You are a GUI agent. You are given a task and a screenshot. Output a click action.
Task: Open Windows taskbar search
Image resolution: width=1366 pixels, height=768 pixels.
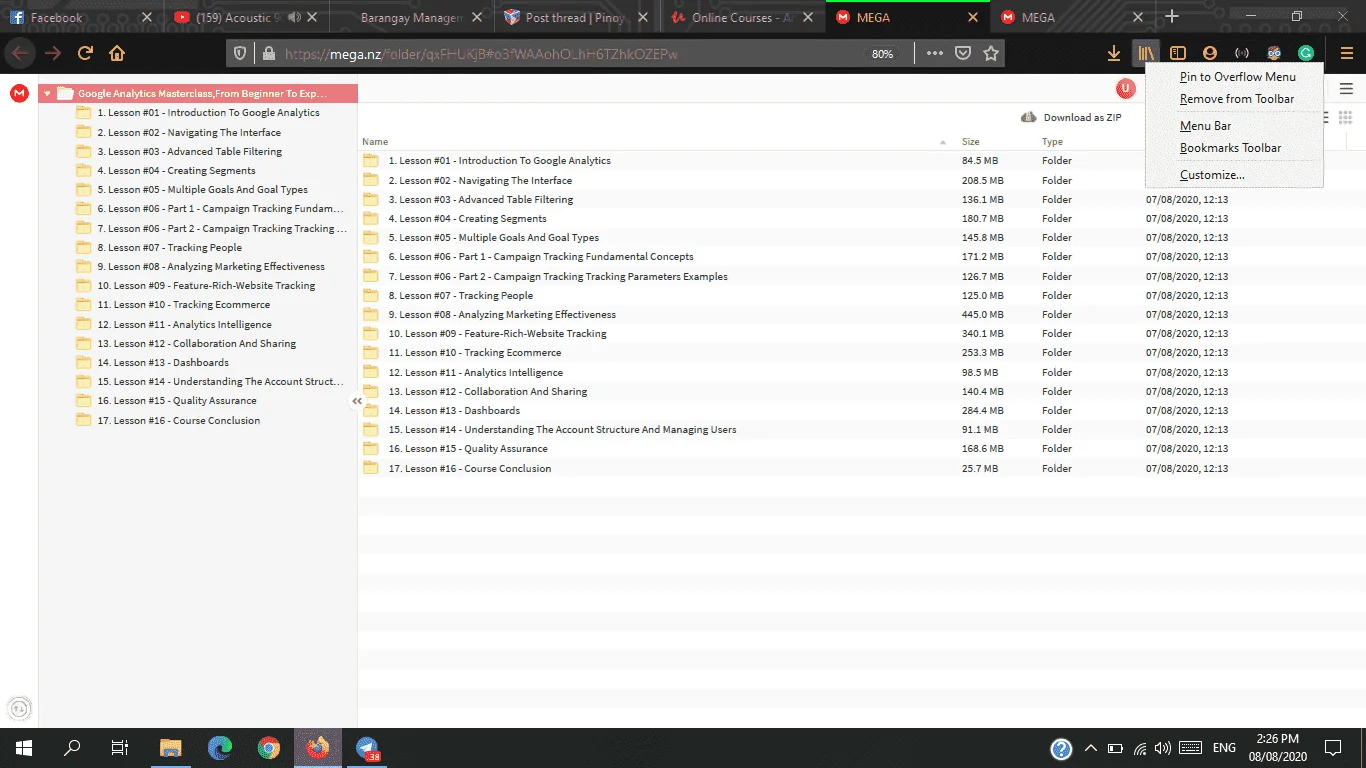pos(72,748)
